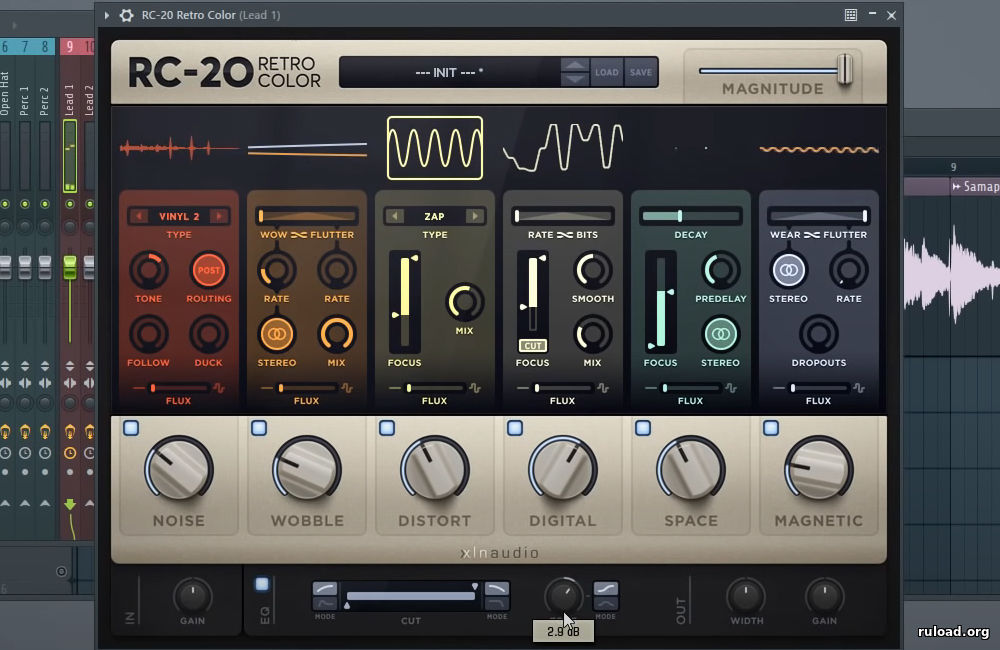
Task: Click the Wow Flutter balance slider
Action: tap(307, 216)
